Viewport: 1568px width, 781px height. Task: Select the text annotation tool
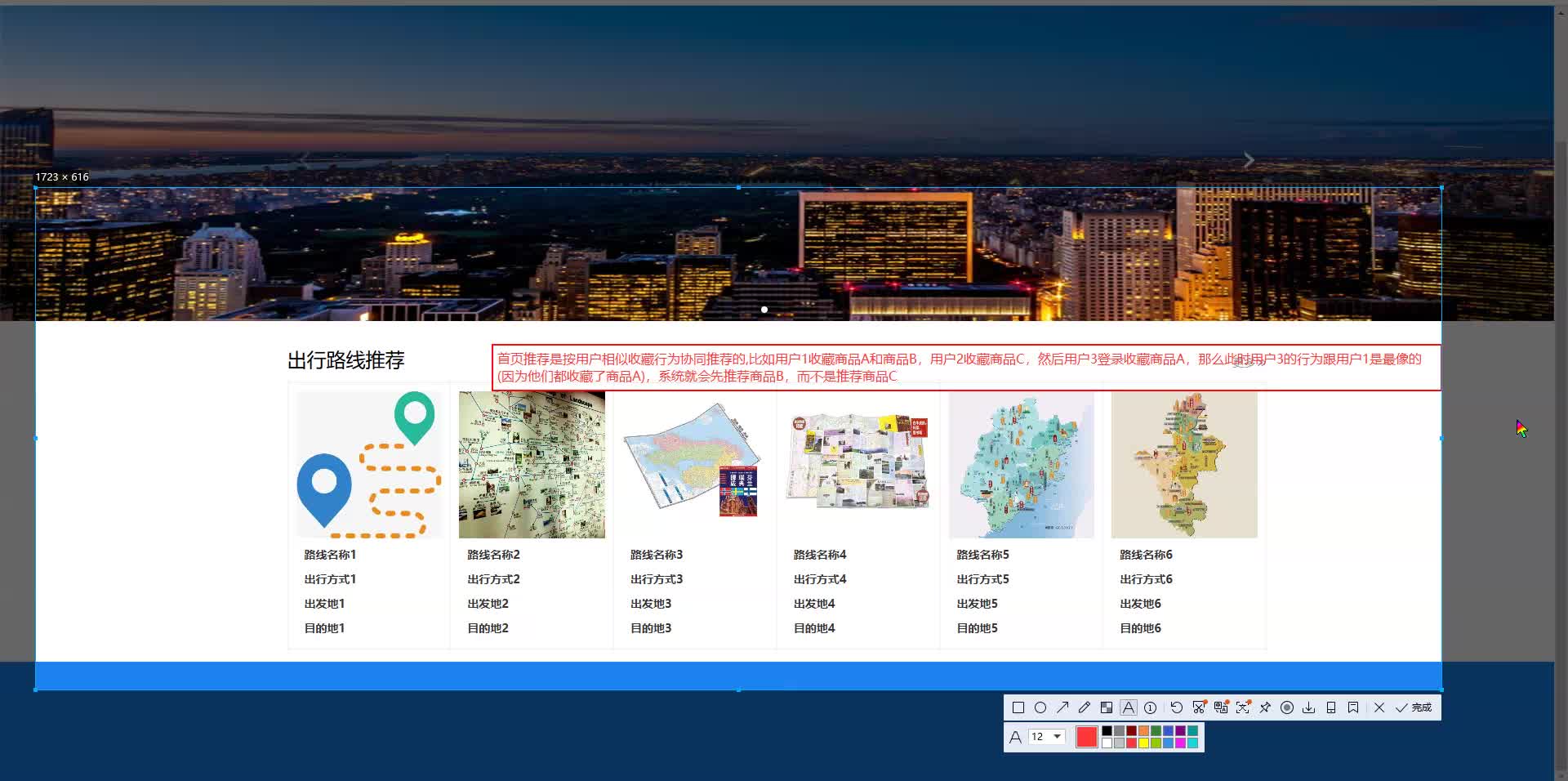1129,707
